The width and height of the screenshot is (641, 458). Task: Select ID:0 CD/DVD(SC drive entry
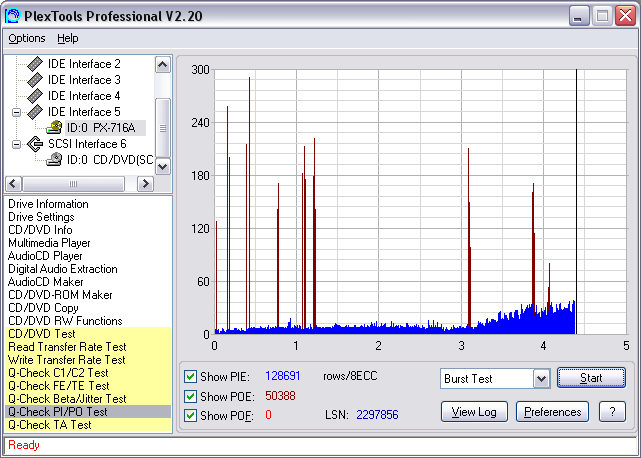point(110,159)
